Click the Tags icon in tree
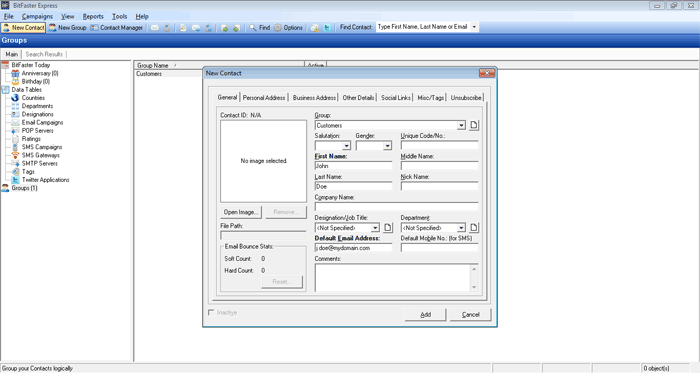The image size is (700, 373). [x=15, y=171]
